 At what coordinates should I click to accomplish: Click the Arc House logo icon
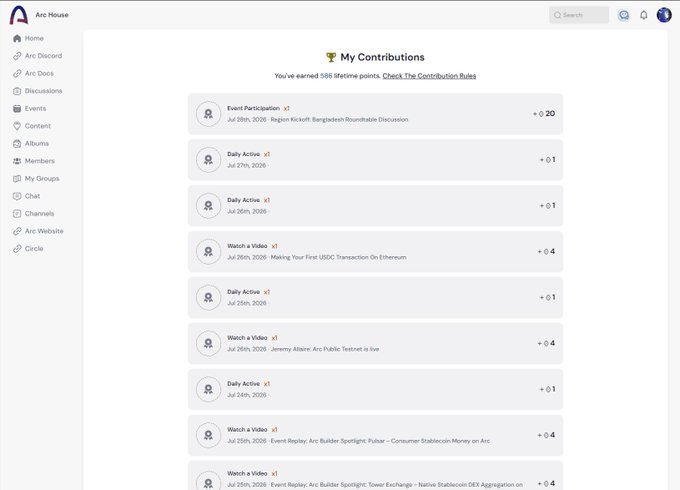pos(19,15)
